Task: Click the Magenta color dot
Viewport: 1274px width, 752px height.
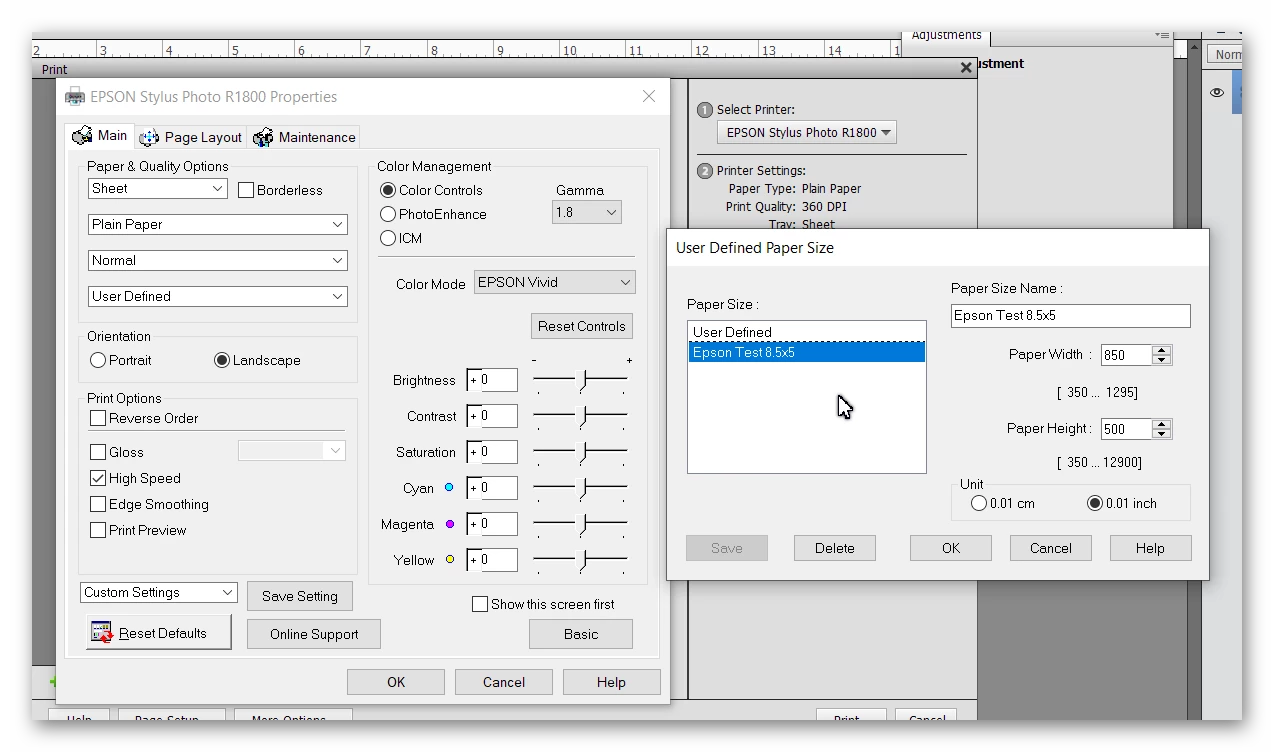Action: (x=449, y=524)
